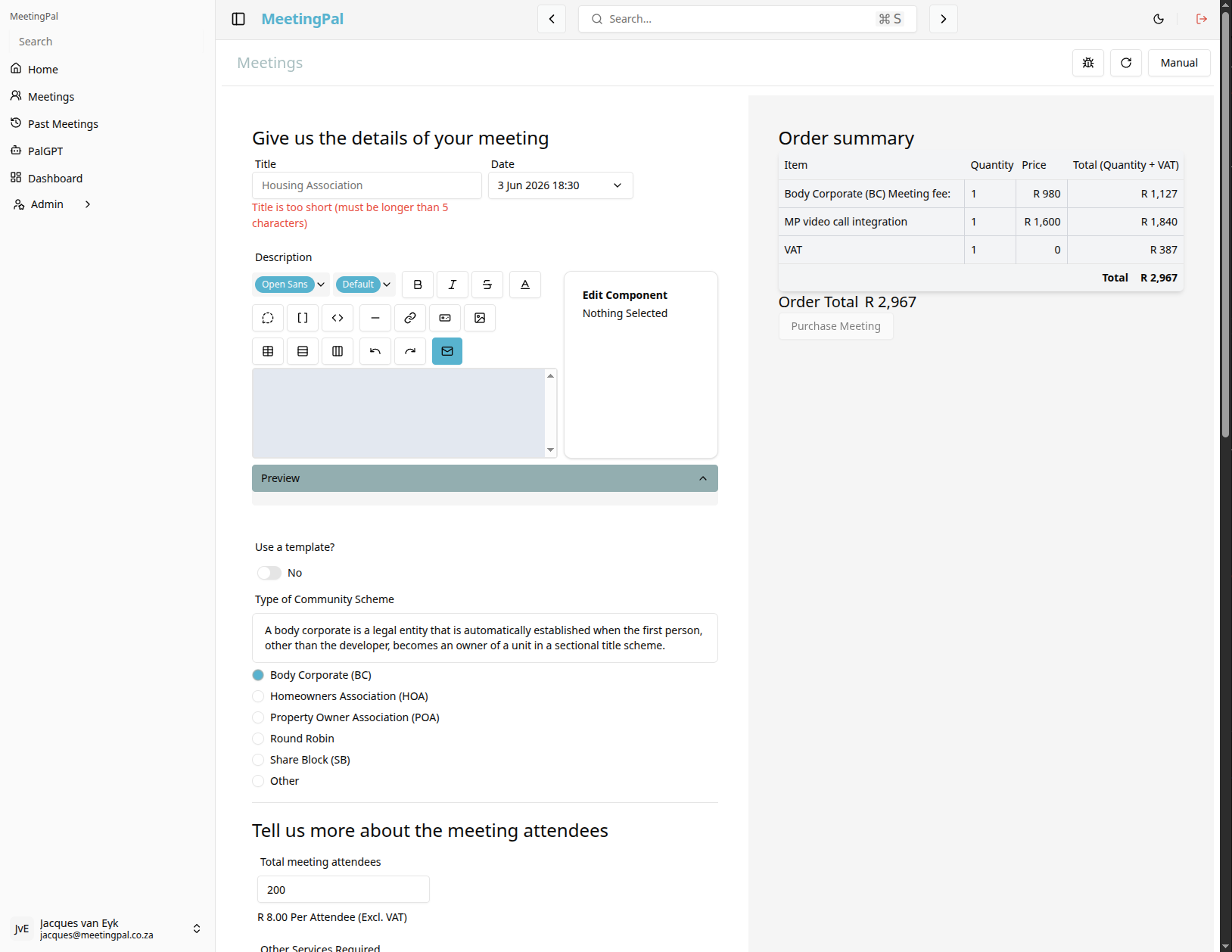Insert a table in the description
Screen dimensions: 1232x952
(268, 351)
